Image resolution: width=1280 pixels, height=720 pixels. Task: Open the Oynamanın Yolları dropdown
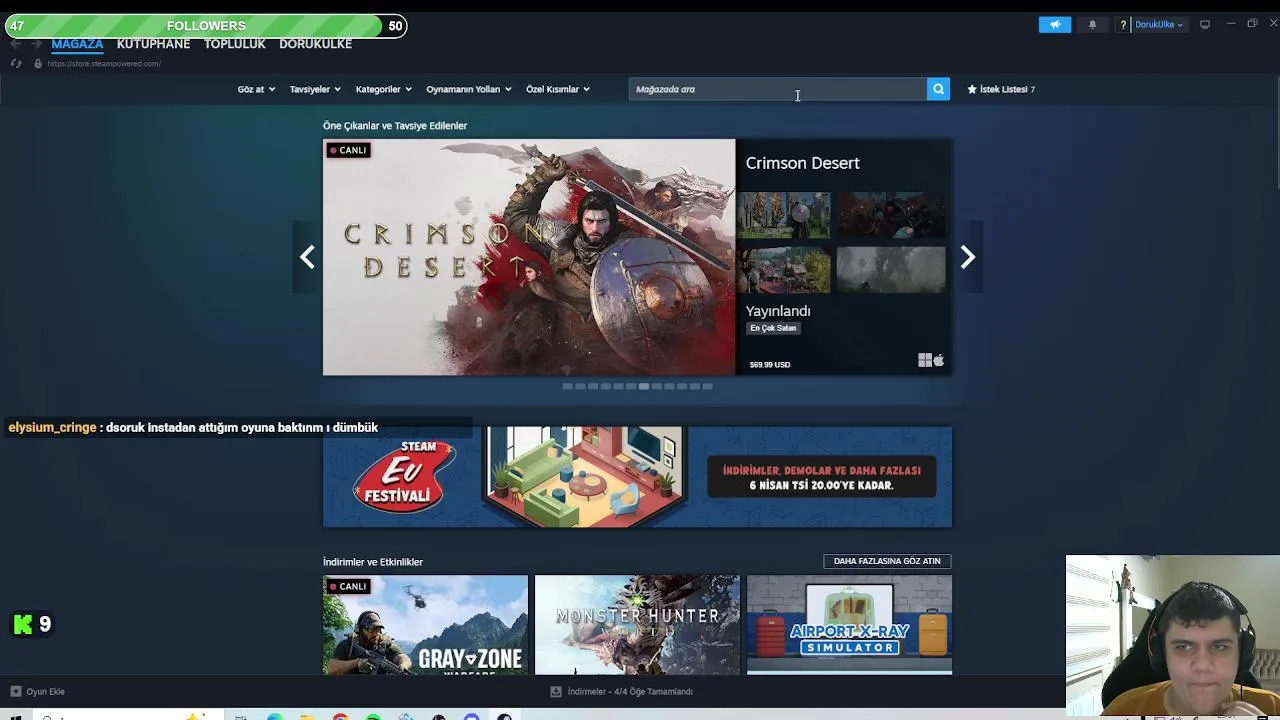[x=469, y=89]
